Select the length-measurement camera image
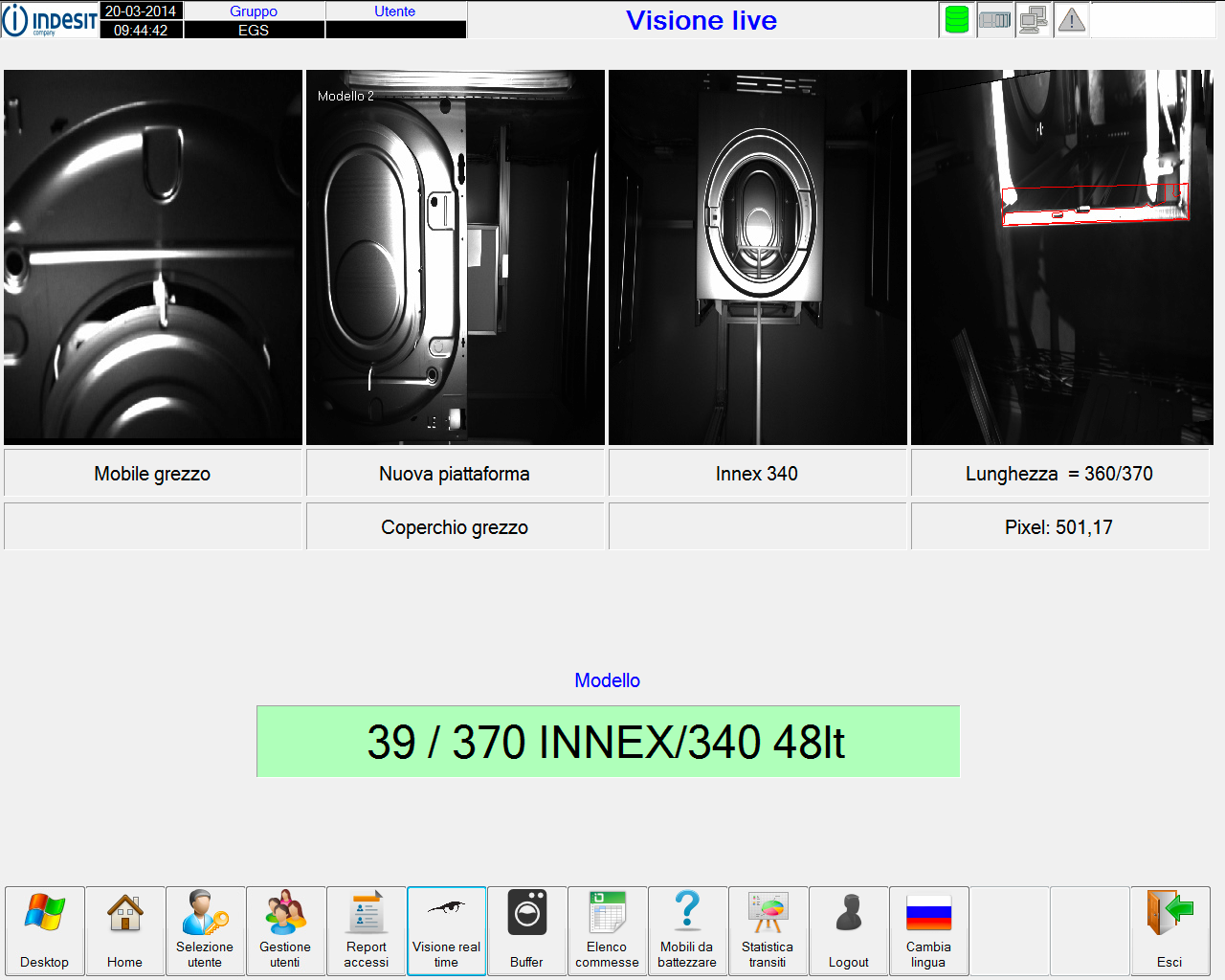1225x980 pixels. click(x=1062, y=257)
